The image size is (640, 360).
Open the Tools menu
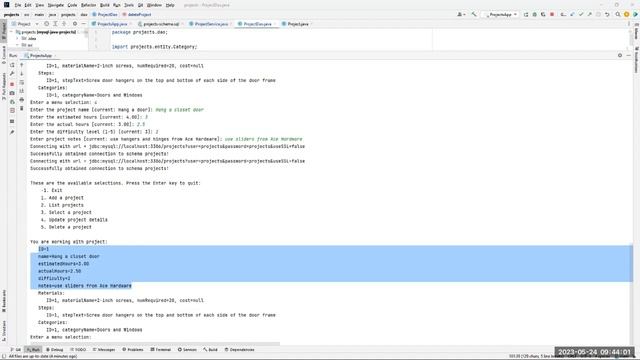(x=129, y=5)
